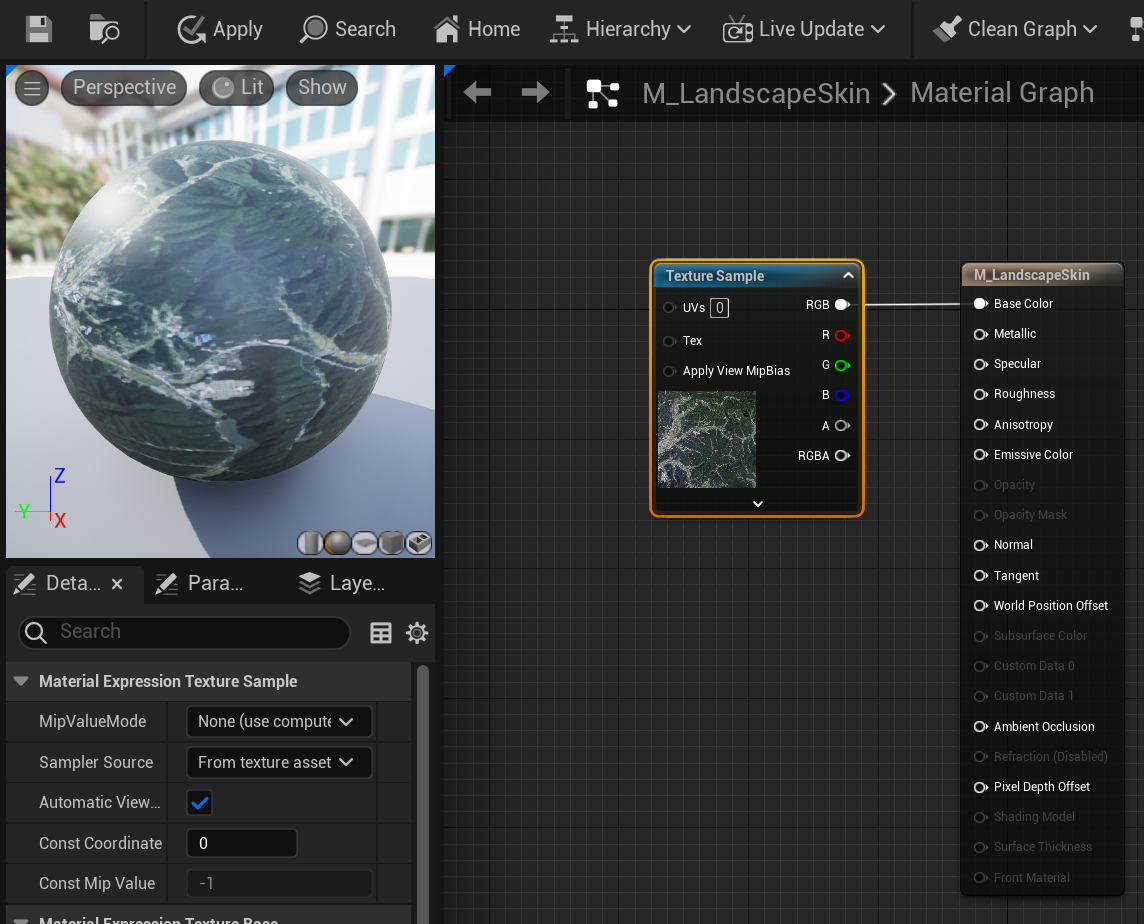Click the Normal input pin
The height and width of the screenshot is (924, 1144).
click(981, 545)
